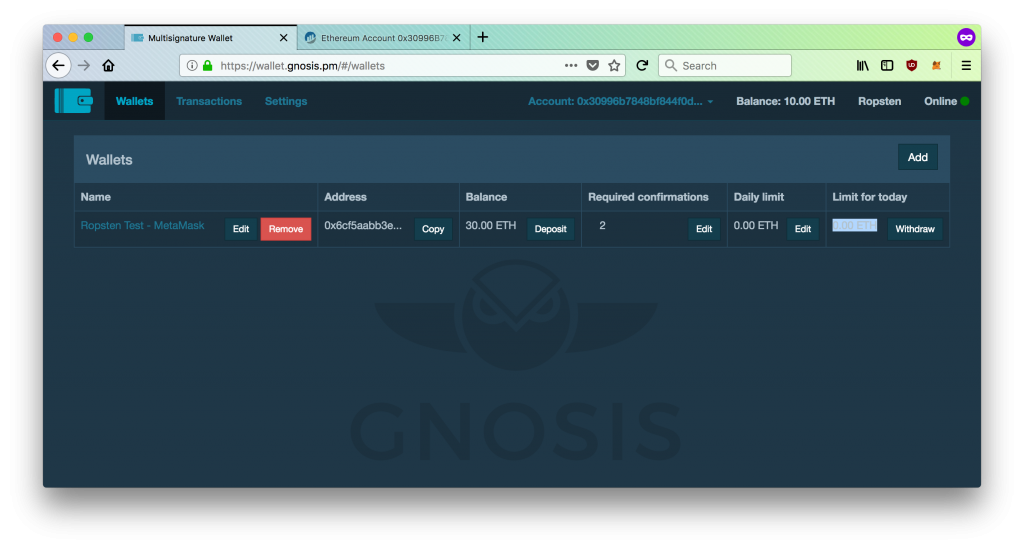Click the required confirmations value 2

click(x=602, y=225)
